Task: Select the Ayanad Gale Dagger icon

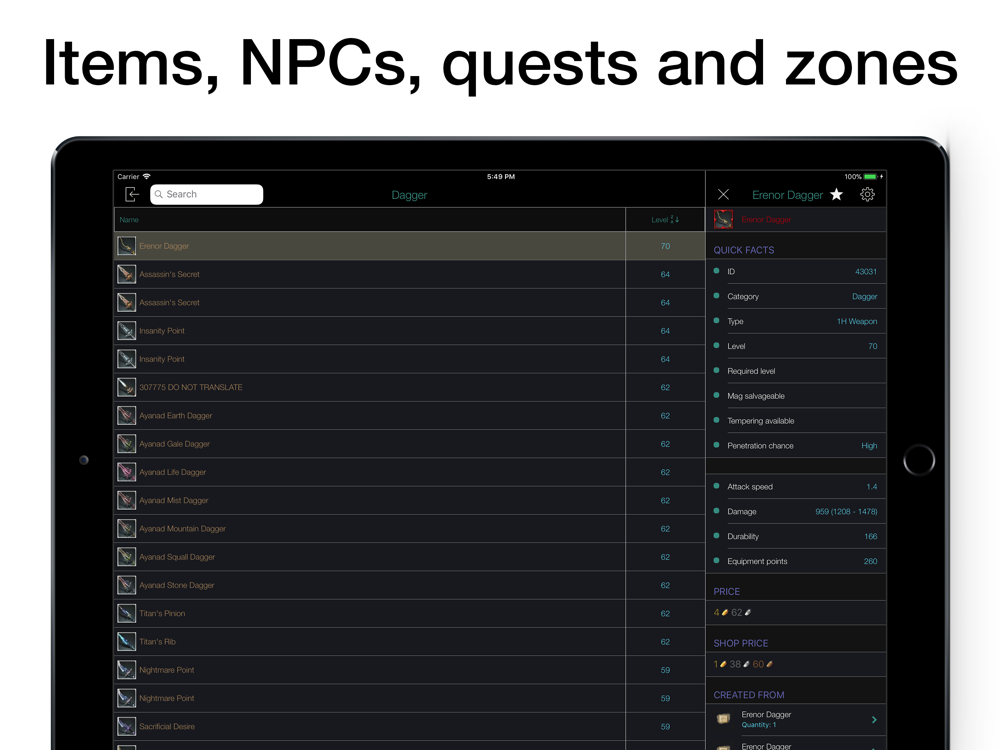Action: coord(126,444)
